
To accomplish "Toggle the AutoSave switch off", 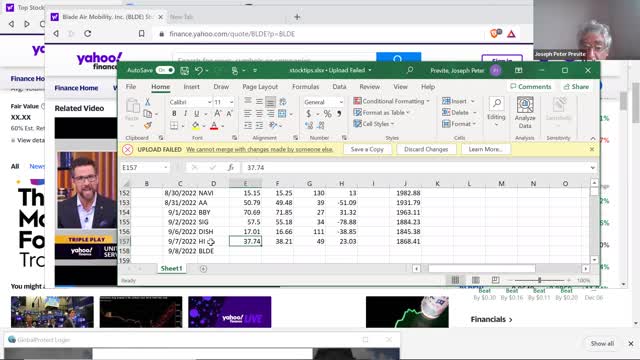I will point(165,70).
